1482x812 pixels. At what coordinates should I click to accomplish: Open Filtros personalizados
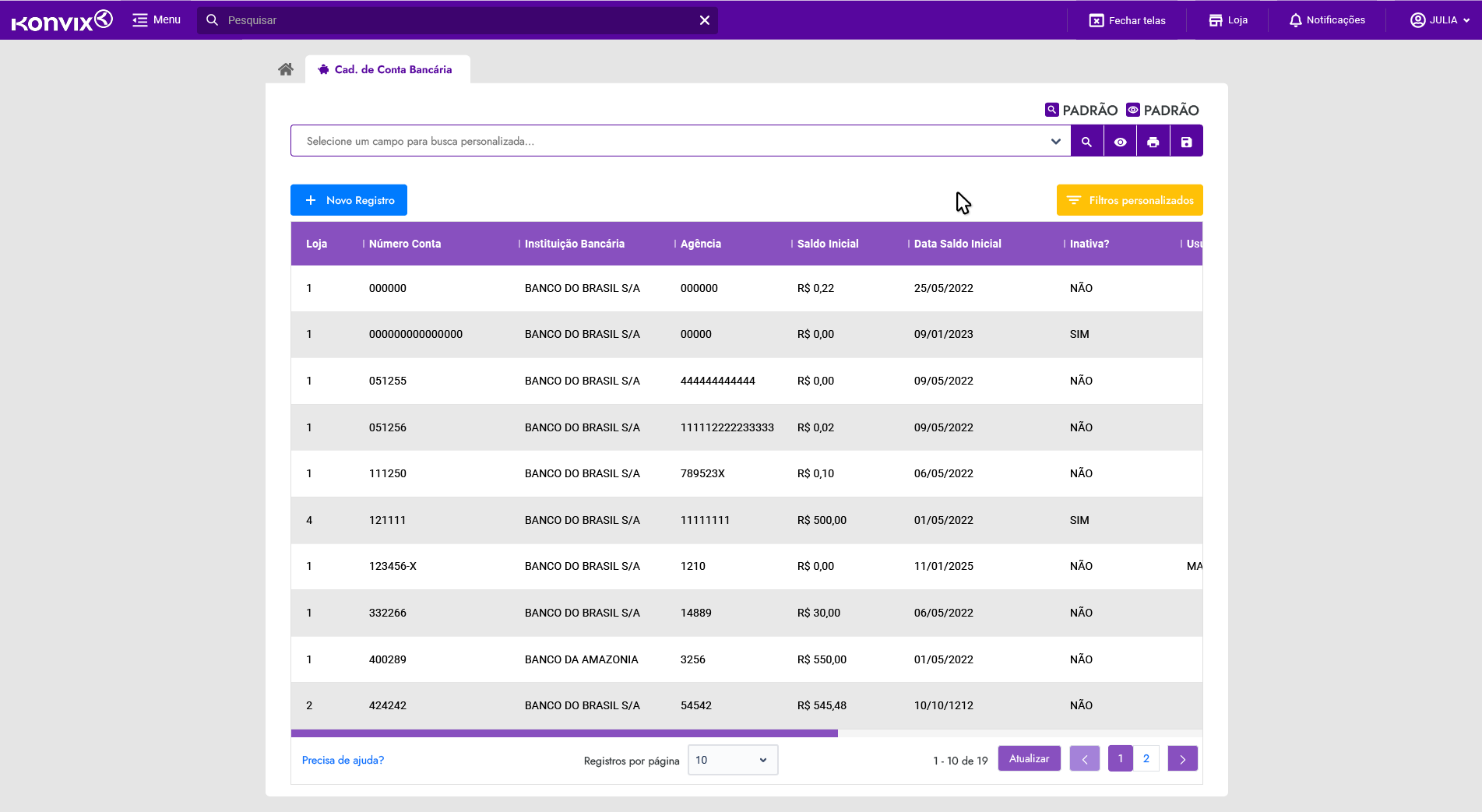click(1129, 200)
